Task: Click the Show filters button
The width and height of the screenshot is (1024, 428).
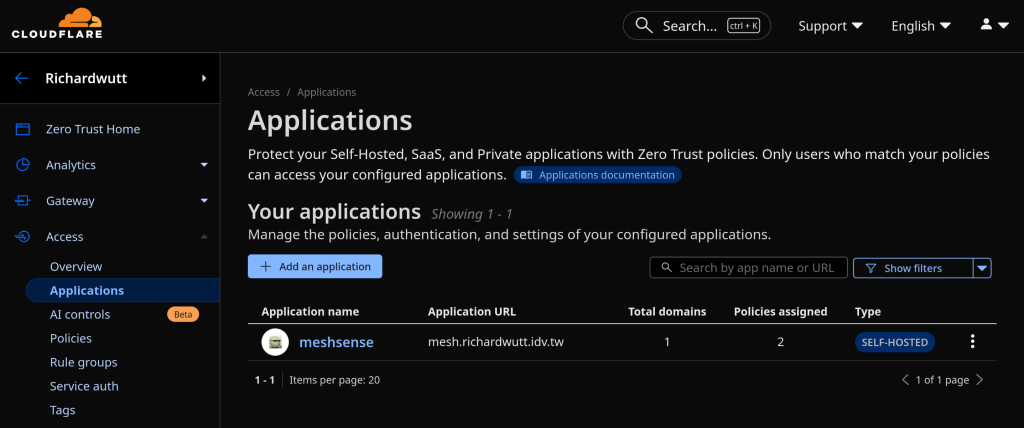Action: [912, 268]
